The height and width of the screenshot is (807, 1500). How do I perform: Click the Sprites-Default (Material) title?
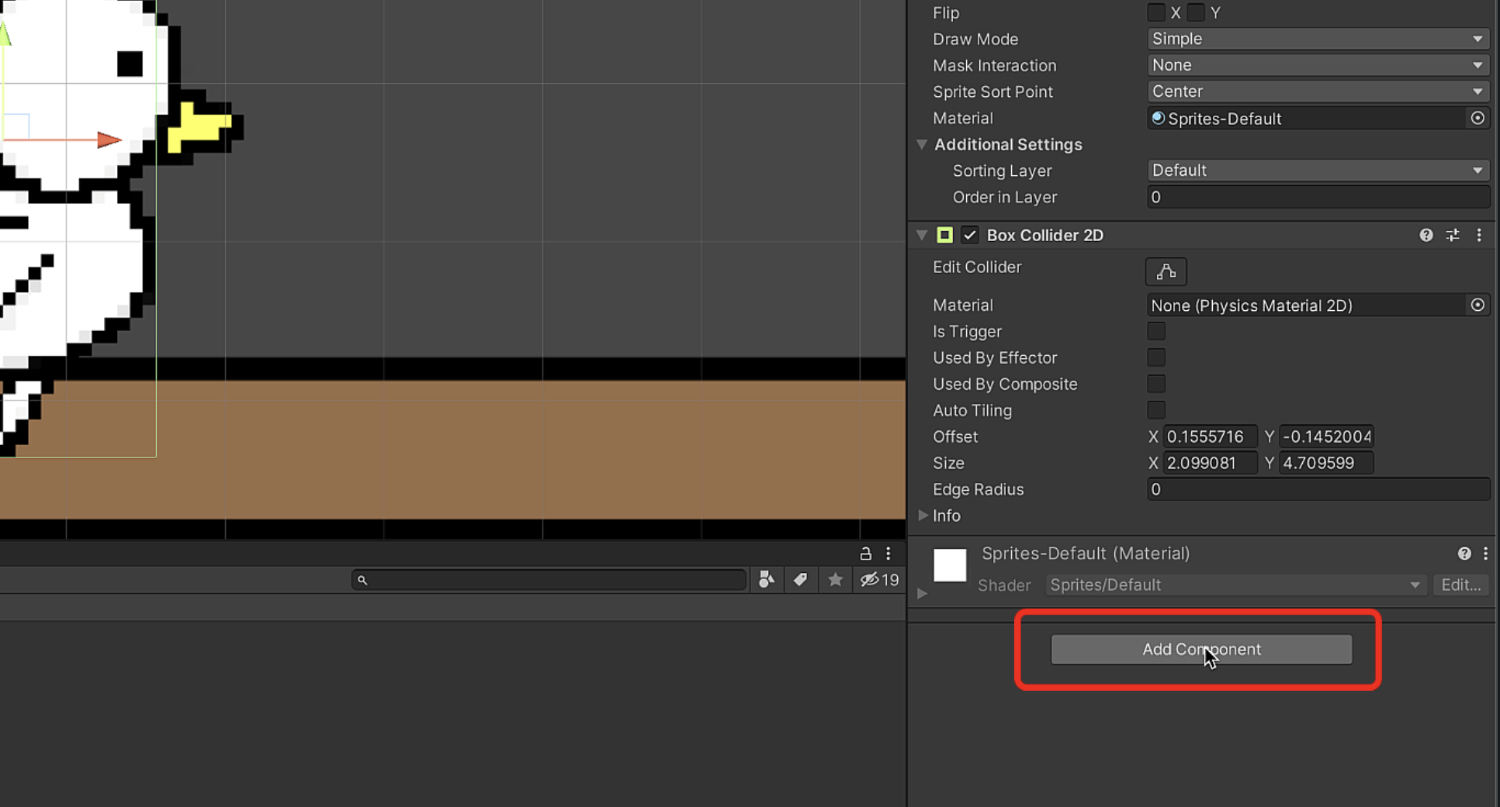[1086, 553]
